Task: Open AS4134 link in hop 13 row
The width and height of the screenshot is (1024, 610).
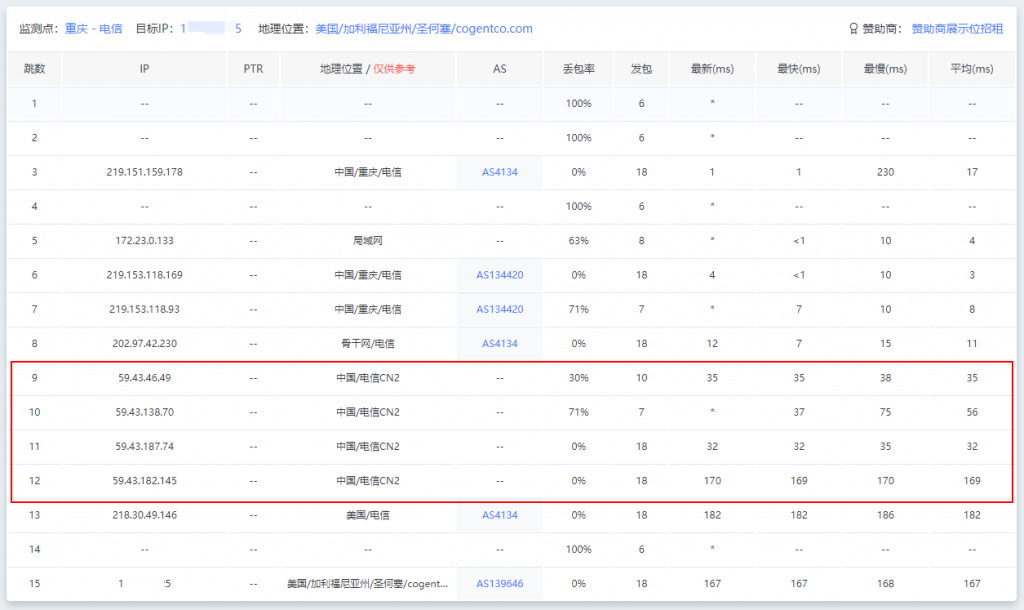Action: (499, 515)
